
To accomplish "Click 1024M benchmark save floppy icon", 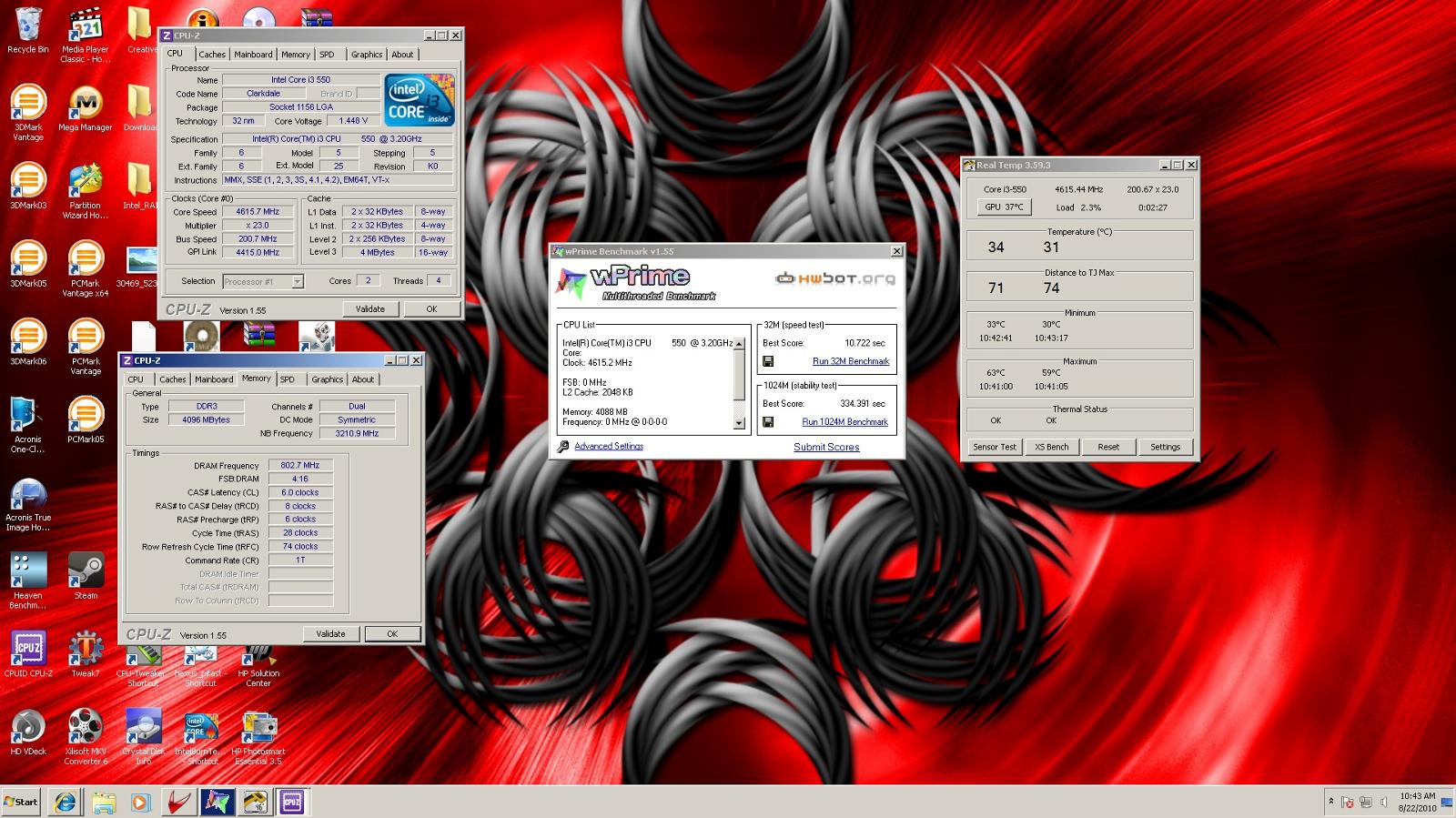I will [768, 422].
